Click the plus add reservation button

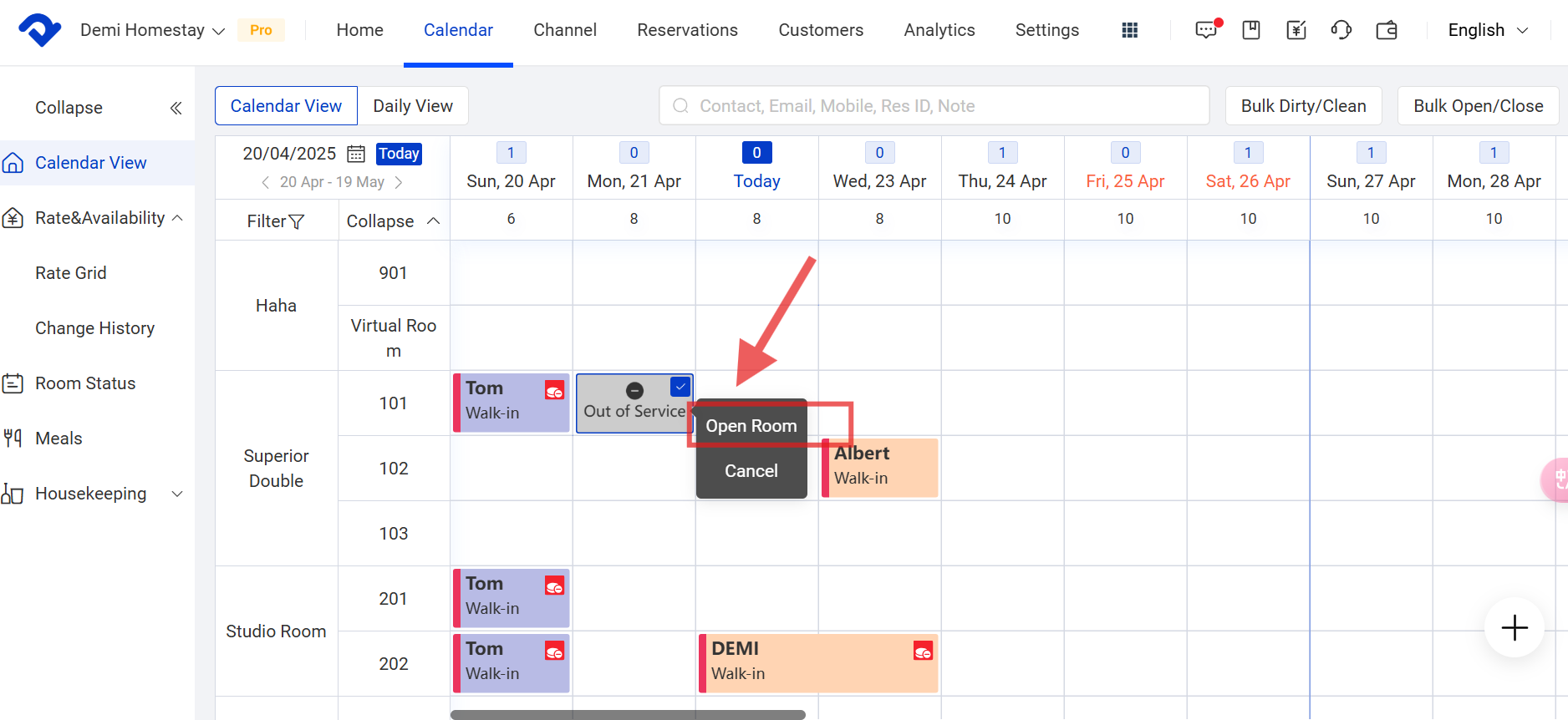click(x=1514, y=627)
